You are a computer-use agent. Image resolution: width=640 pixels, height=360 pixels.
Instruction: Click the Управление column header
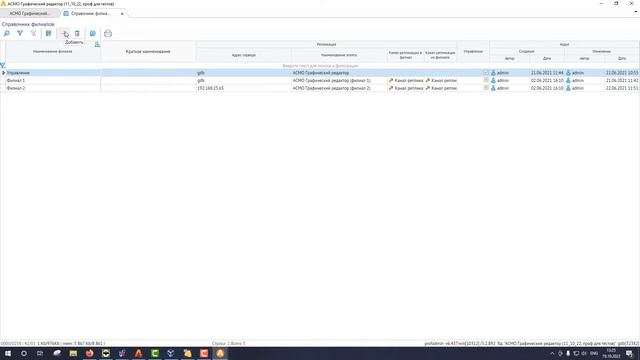tap(473, 51)
